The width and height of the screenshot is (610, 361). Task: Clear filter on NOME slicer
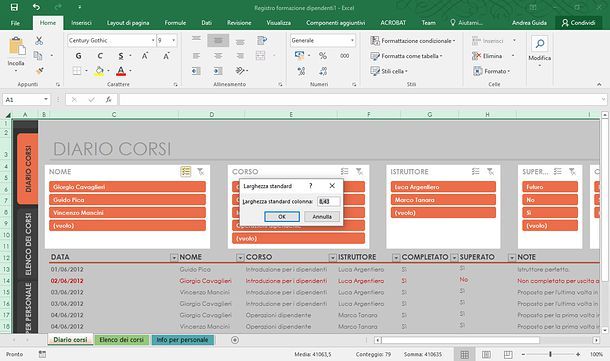[200, 172]
